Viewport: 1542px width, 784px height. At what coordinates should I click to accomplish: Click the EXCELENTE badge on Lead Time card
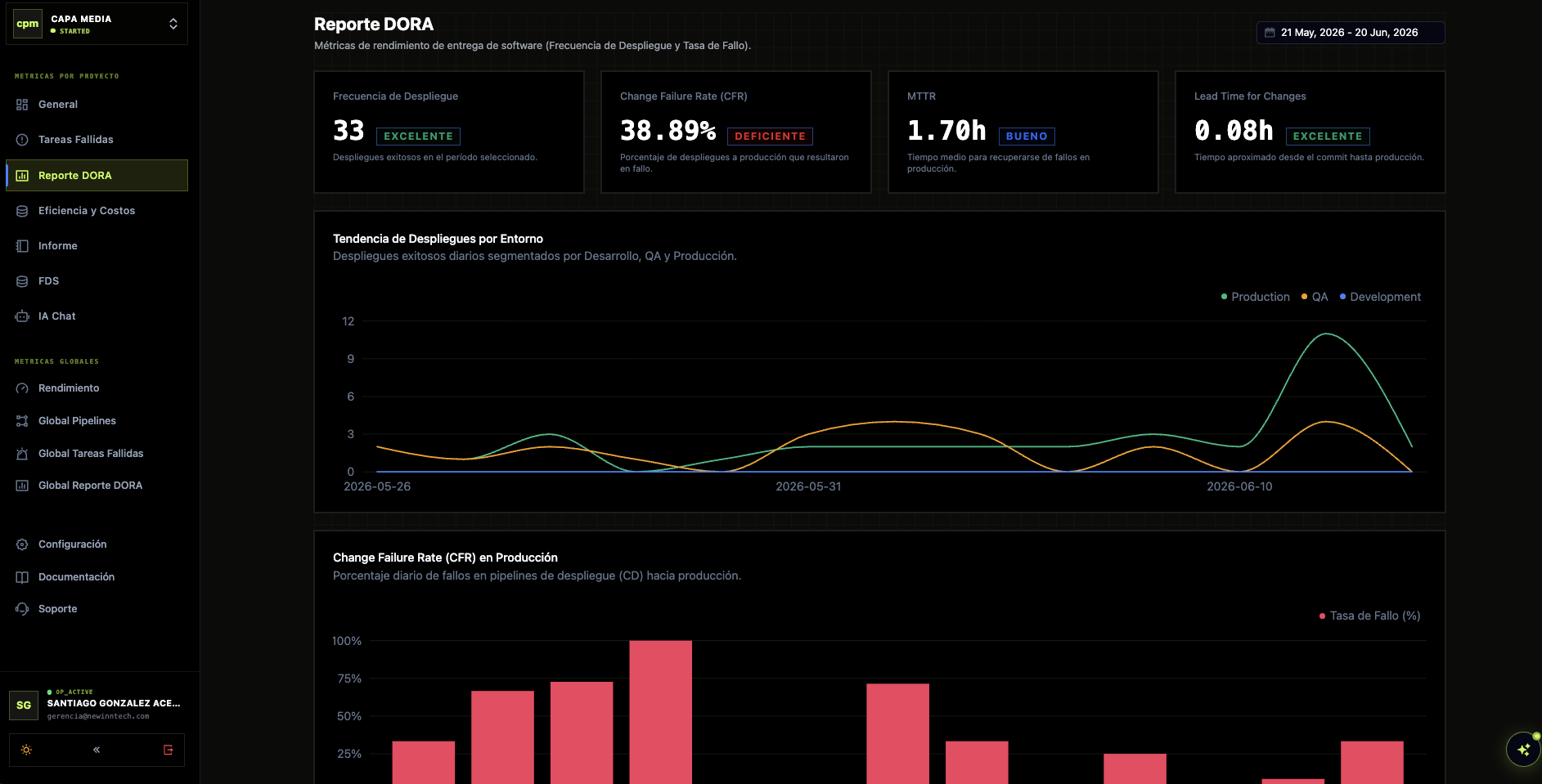[x=1328, y=137]
